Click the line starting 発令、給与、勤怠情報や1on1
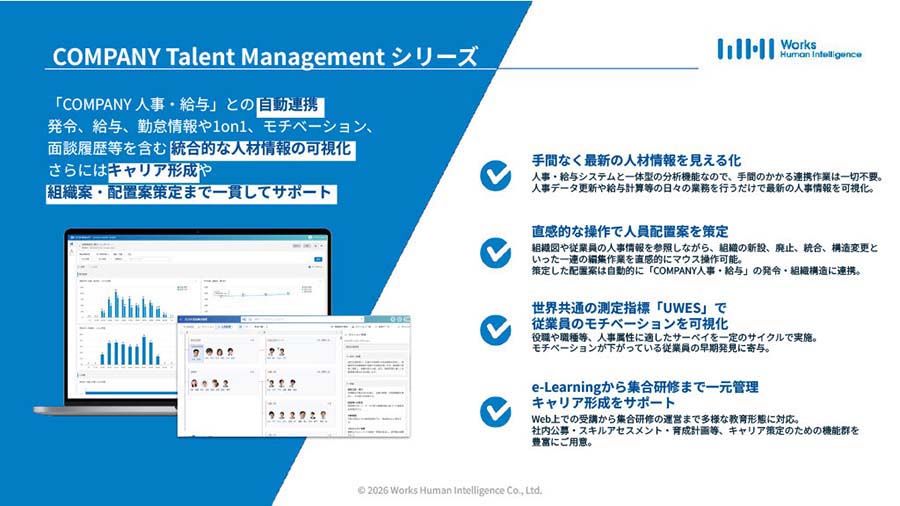This screenshot has height=506, width=900. [x=211, y=126]
